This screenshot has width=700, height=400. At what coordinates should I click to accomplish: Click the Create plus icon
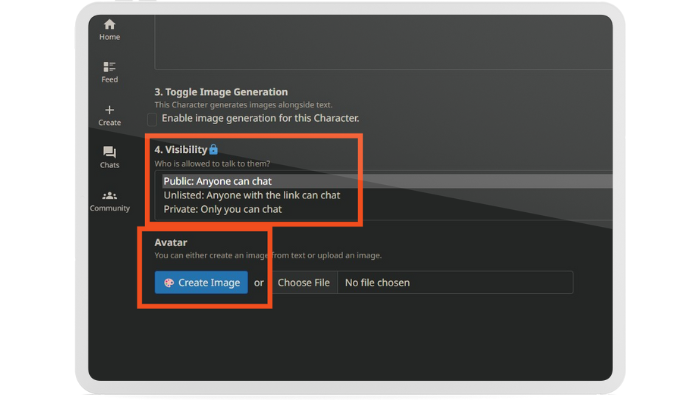(109, 110)
